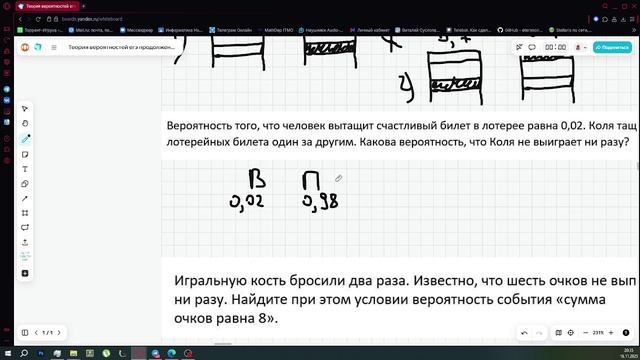This screenshot has height=360, width=640.
Task: Go to previous board page
Action: 36,333
